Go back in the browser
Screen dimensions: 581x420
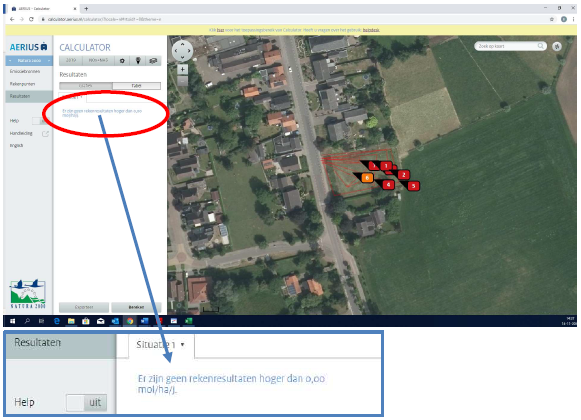pyautogui.click(x=12, y=19)
